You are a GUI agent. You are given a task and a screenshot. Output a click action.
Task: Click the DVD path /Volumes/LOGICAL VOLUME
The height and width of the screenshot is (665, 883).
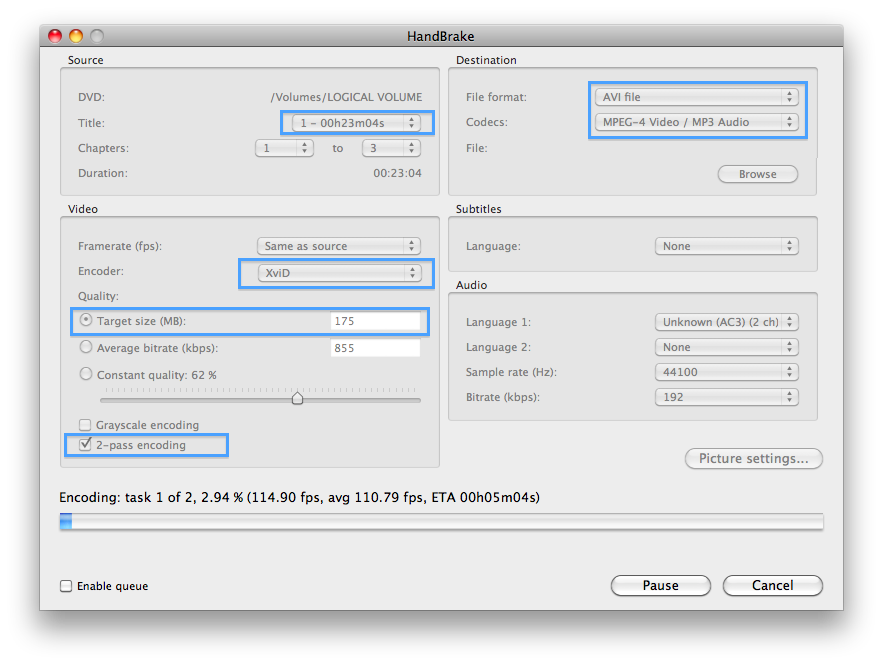(346, 97)
